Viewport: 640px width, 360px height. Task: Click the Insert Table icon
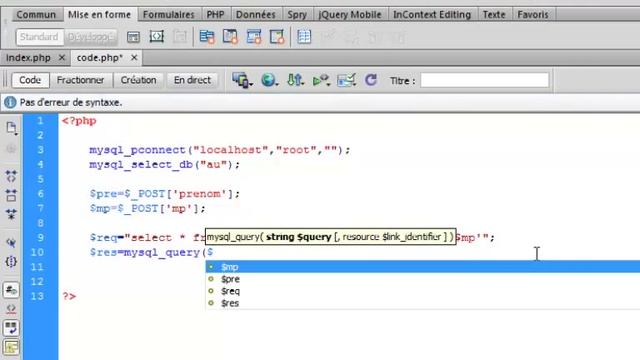pyautogui.click(x=304, y=37)
